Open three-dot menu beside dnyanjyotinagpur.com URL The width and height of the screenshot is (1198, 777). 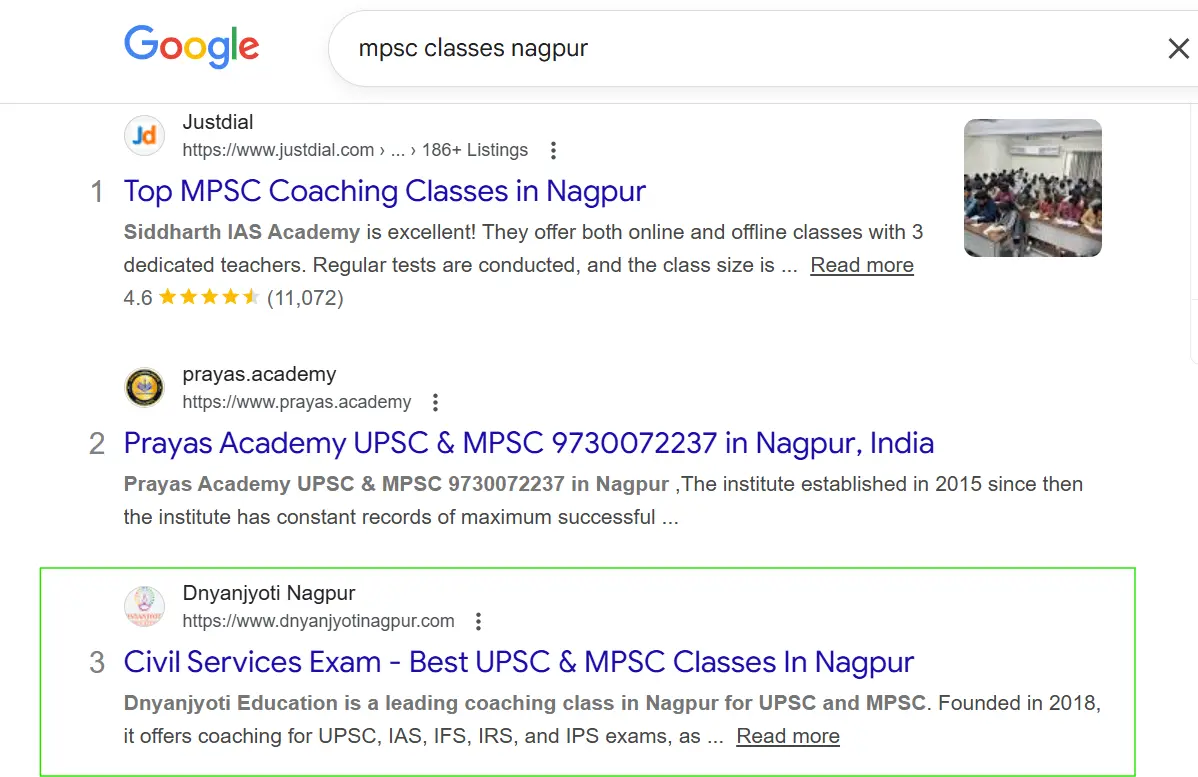(478, 622)
